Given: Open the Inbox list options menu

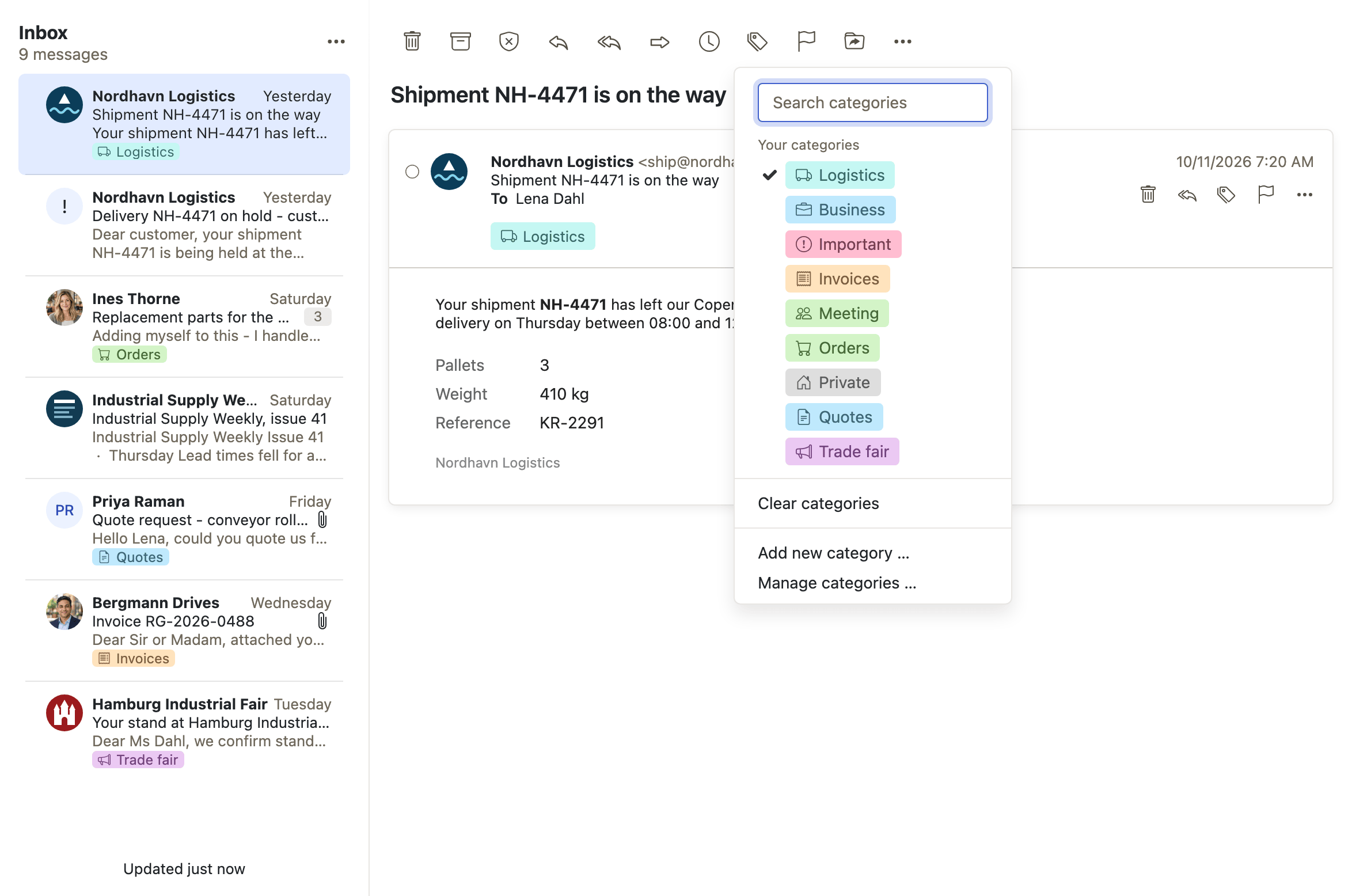Looking at the screenshot, I should [336, 41].
